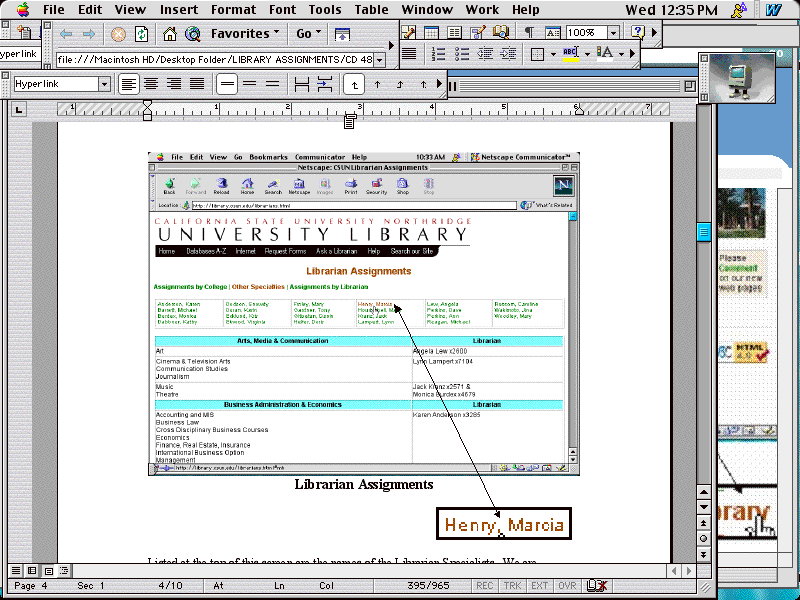Click the Web toolbar Forward arrow
The height and width of the screenshot is (600, 800).
89,34
